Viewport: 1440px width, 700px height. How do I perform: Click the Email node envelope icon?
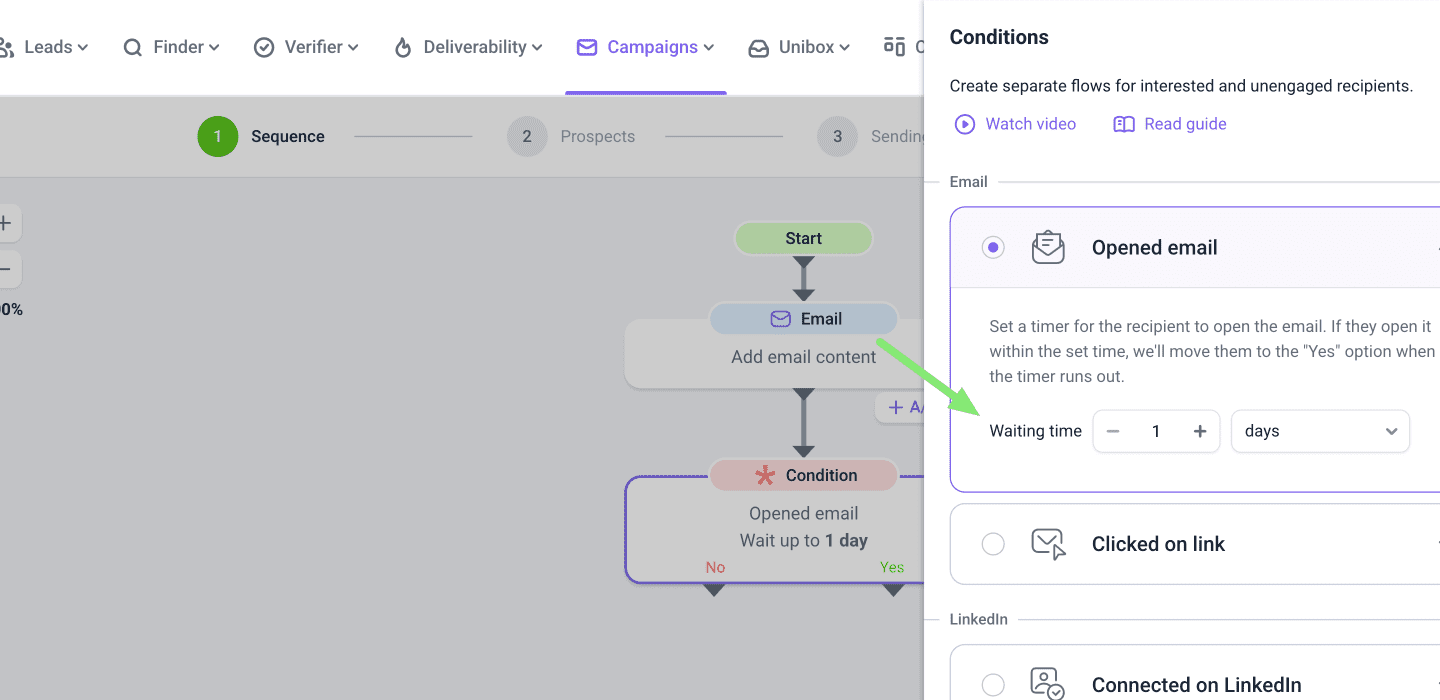click(x=780, y=319)
